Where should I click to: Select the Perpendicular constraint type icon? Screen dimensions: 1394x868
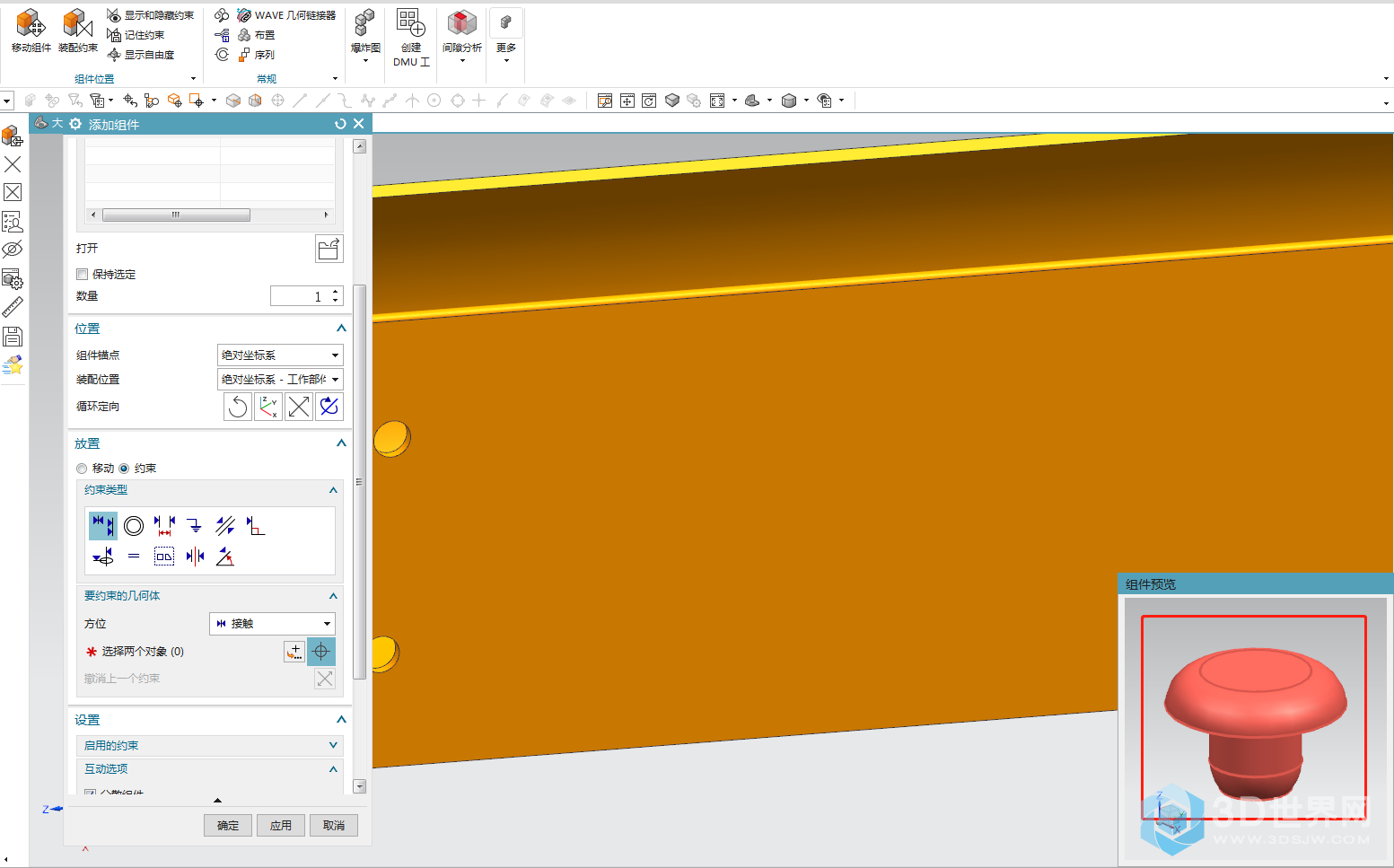tap(256, 526)
